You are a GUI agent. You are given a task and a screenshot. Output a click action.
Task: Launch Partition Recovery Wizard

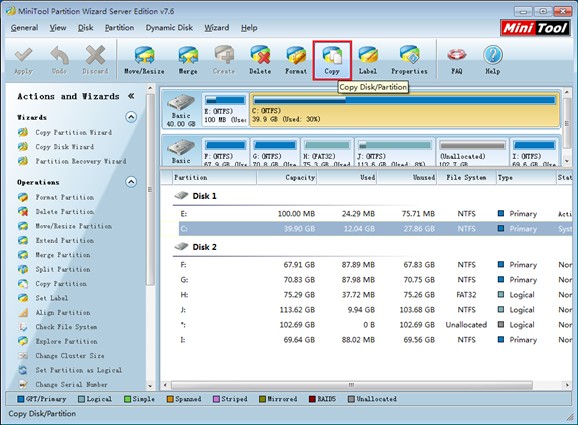click(81, 161)
